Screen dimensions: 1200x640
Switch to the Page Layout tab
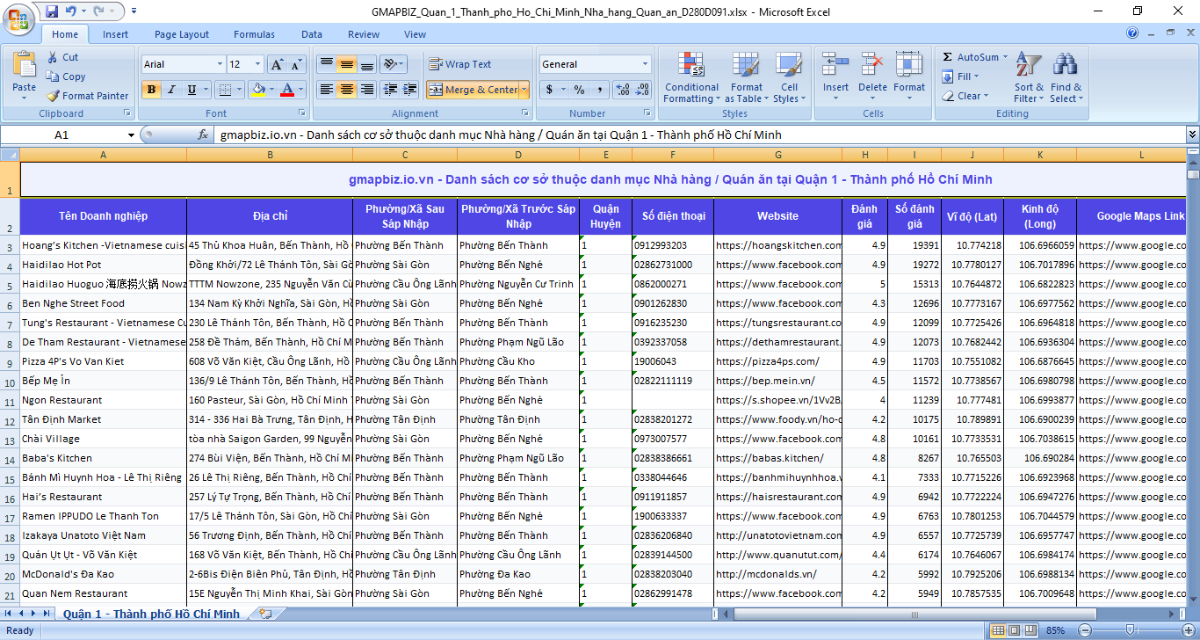tap(181, 34)
